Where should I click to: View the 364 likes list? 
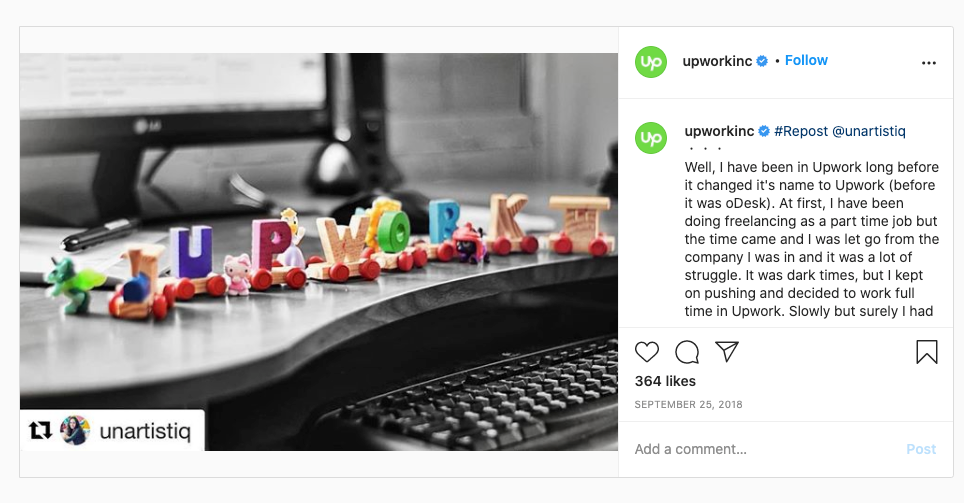pos(665,381)
